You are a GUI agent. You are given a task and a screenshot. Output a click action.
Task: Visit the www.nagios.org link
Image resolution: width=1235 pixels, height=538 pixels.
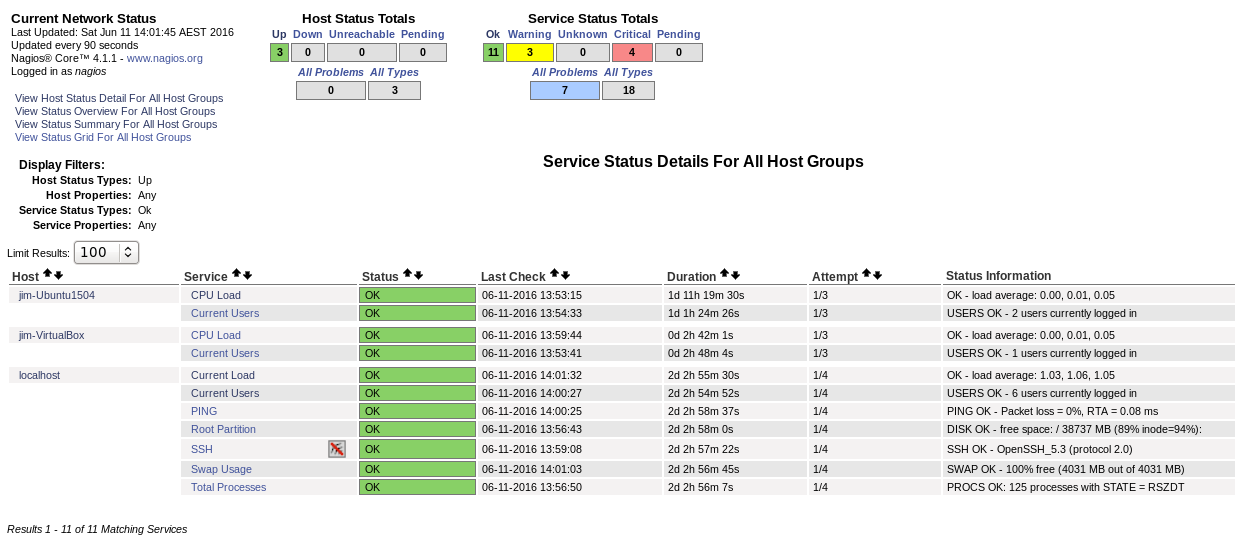[165, 58]
